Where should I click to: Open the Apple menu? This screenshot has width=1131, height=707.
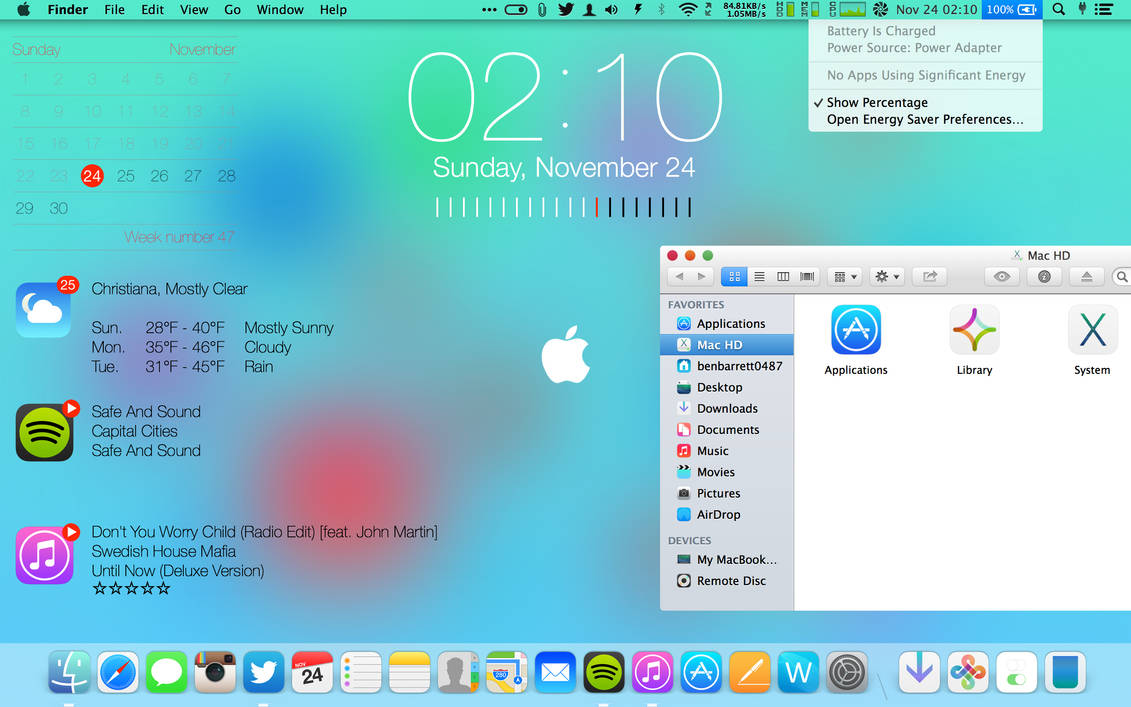pyautogui.click(x=23, y=9)
